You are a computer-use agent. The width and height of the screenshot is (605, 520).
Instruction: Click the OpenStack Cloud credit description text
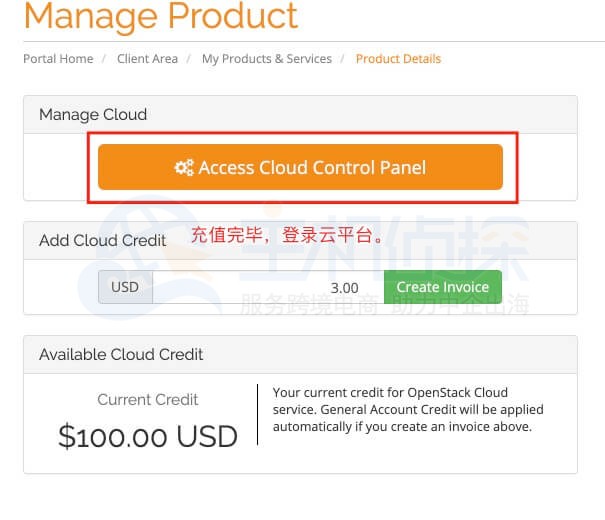[x=407, y=410]
